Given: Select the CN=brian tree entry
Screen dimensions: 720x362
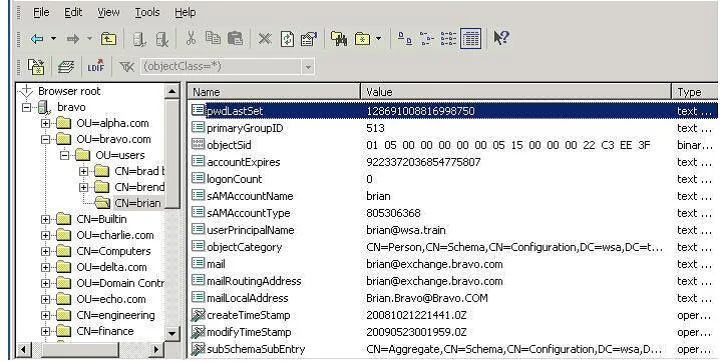Looking at the screenshot, I should (x=137, y=203).
